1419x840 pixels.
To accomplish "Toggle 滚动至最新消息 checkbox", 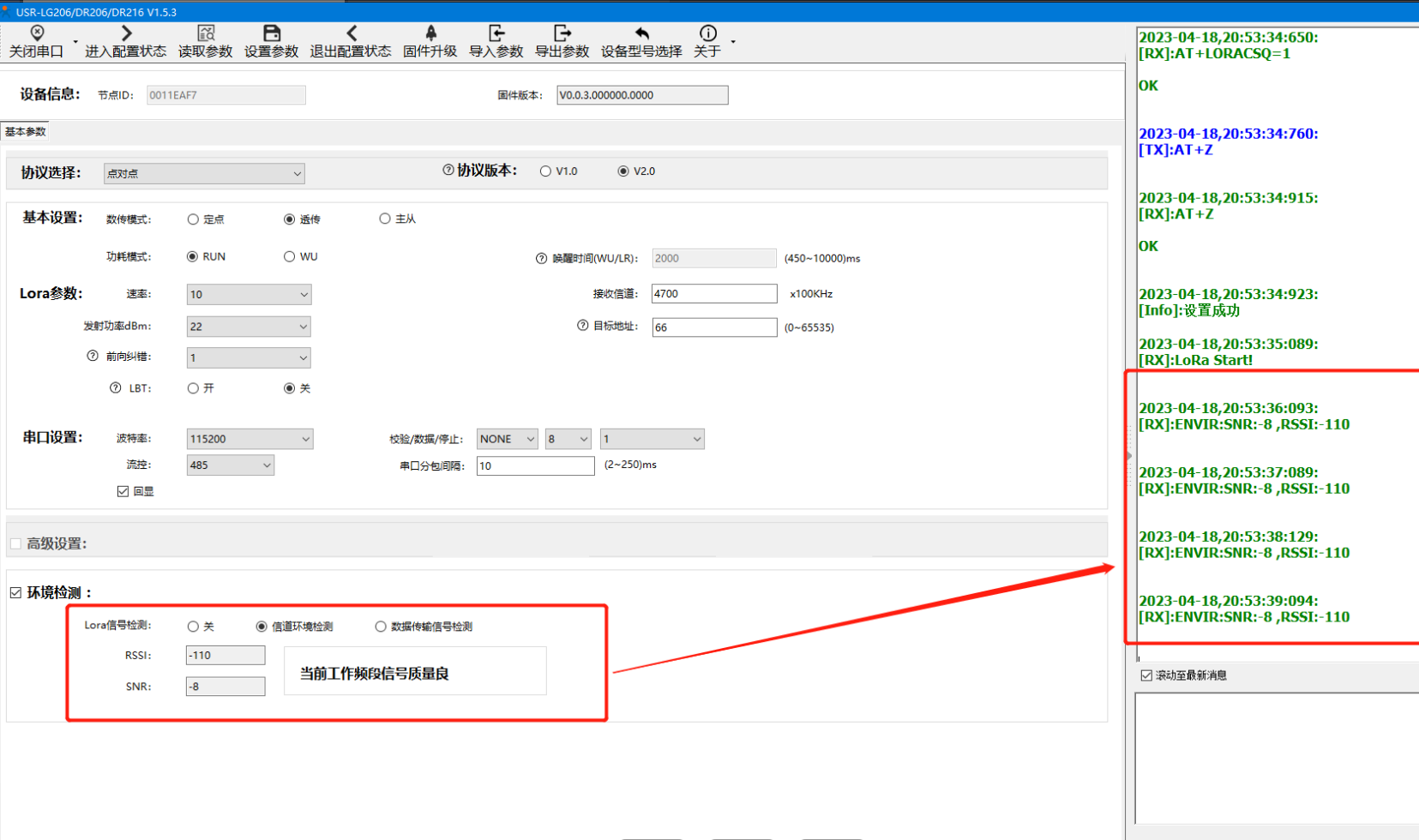I will (x=1146, y=675).
